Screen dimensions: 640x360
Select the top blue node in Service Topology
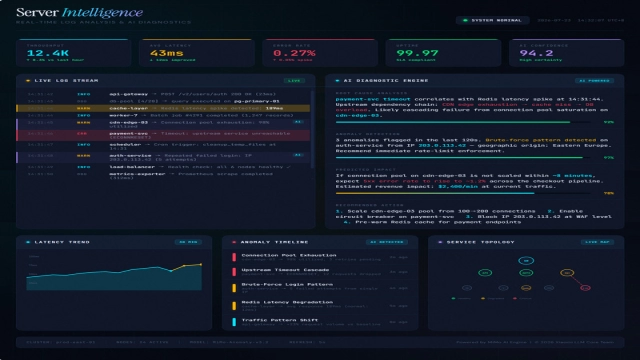(526, 260)
